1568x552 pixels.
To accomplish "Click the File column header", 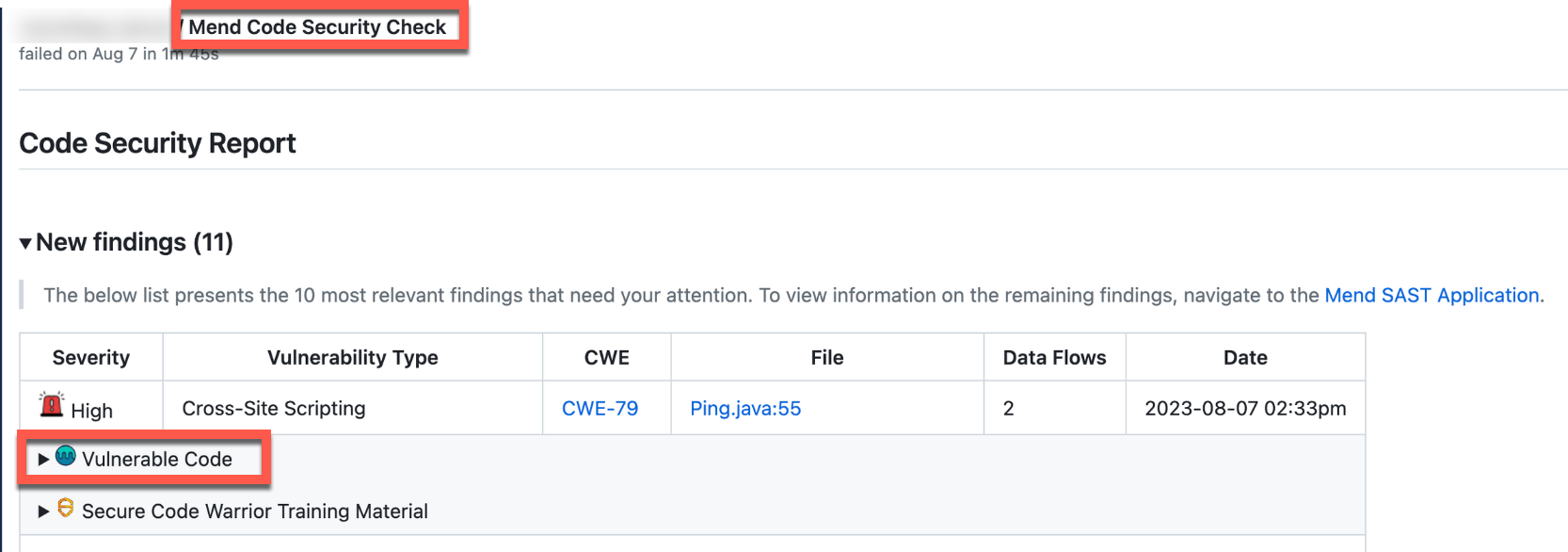I will pos(827,358).
